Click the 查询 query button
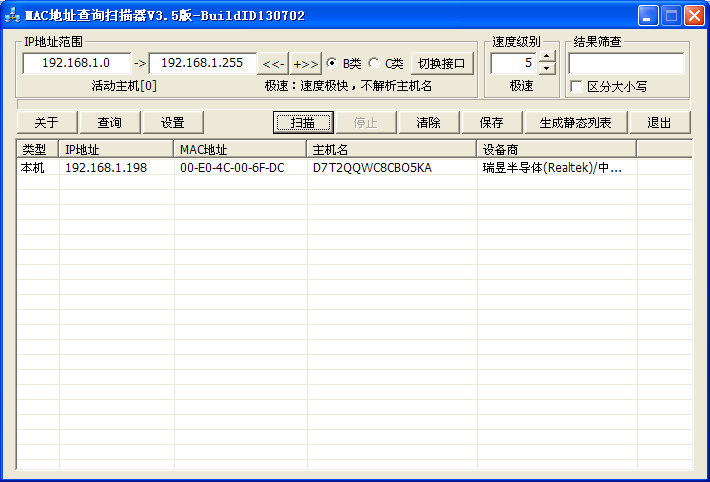 tap(109, 123)
